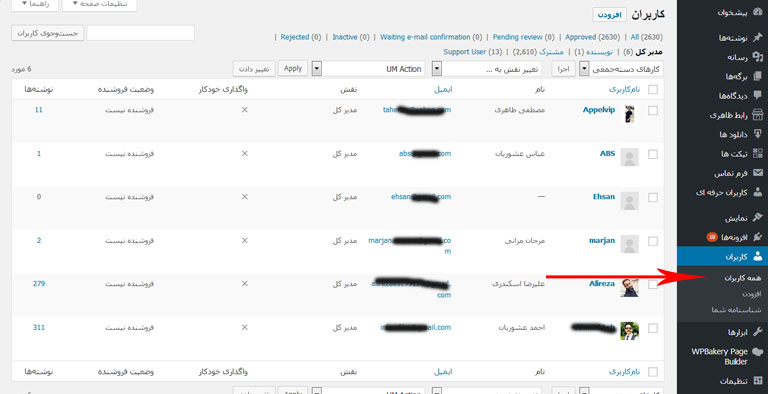Open the کاربران حرفه ای person icon
The image size is (768, 394).
click(757, 192)
